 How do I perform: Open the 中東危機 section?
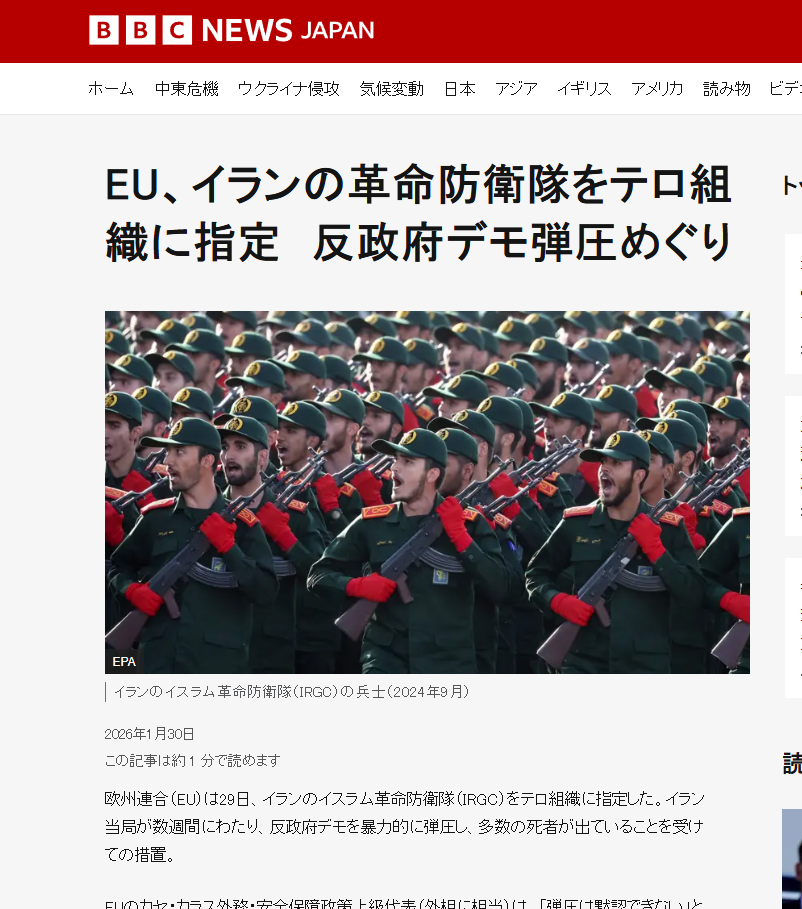[187, 89]
